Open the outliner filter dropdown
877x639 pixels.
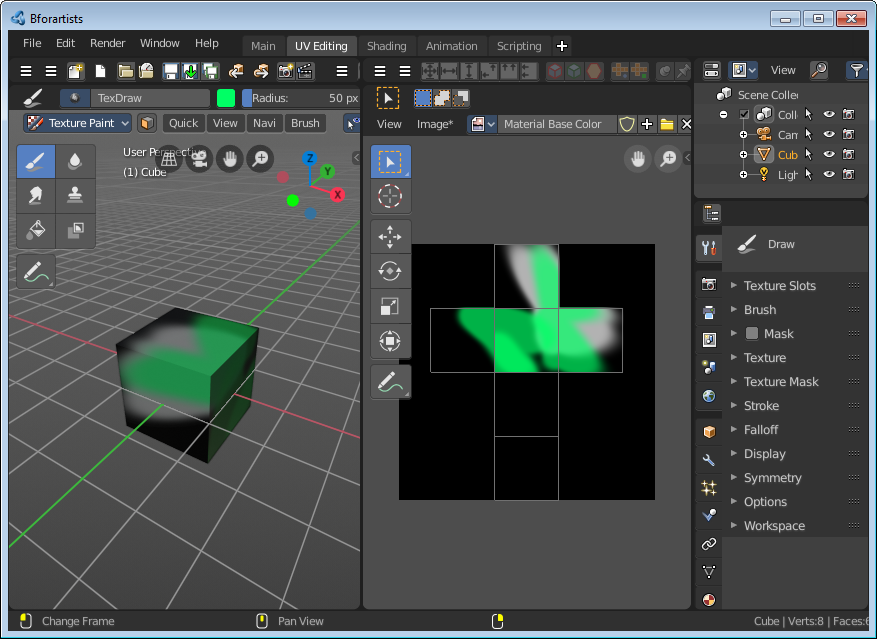(x=856, y=71)
